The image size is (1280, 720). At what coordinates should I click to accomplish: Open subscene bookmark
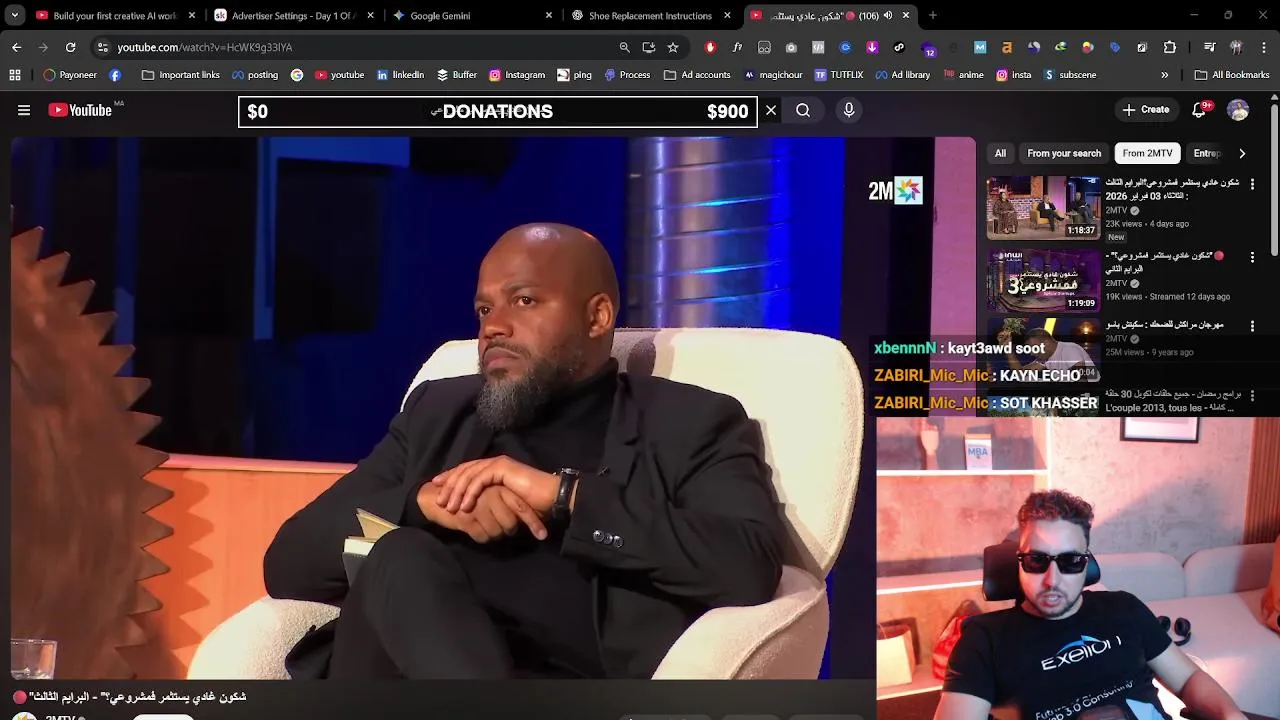(1070, 75)
